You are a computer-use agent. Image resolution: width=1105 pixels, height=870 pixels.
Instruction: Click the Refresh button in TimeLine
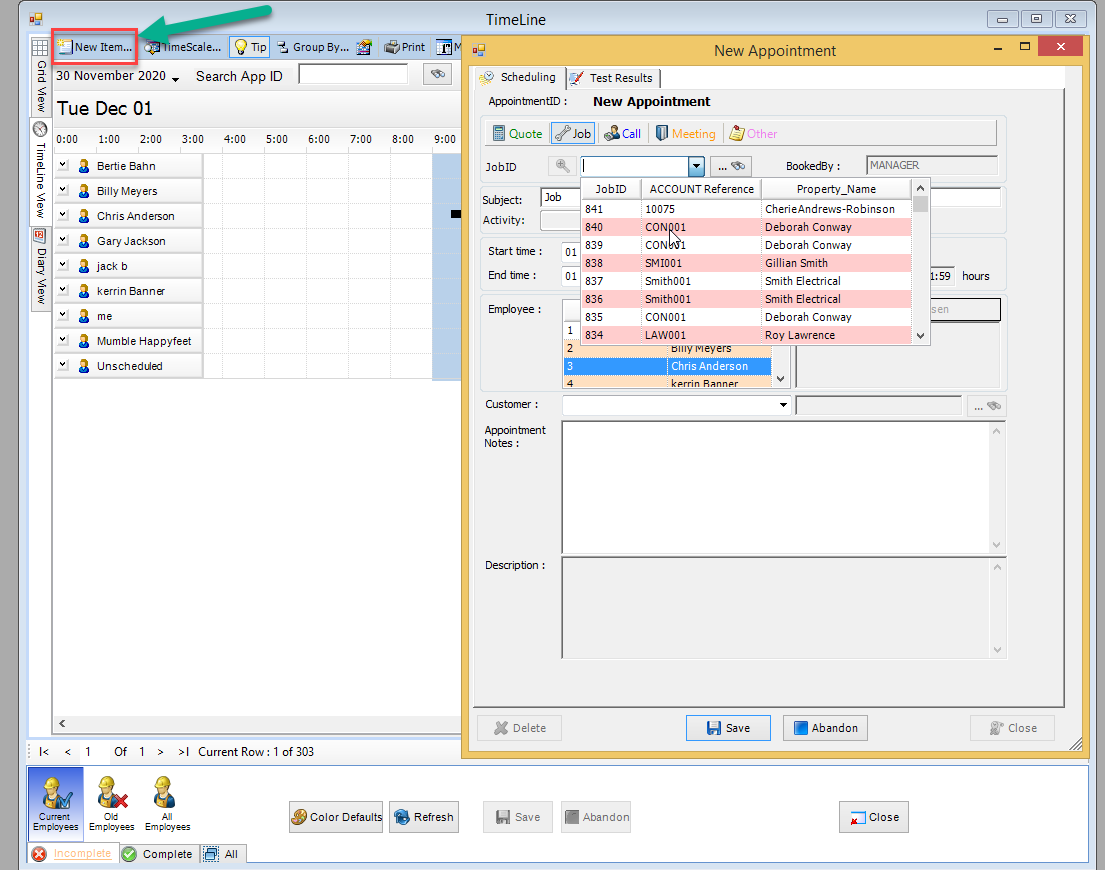pos(424,816)
